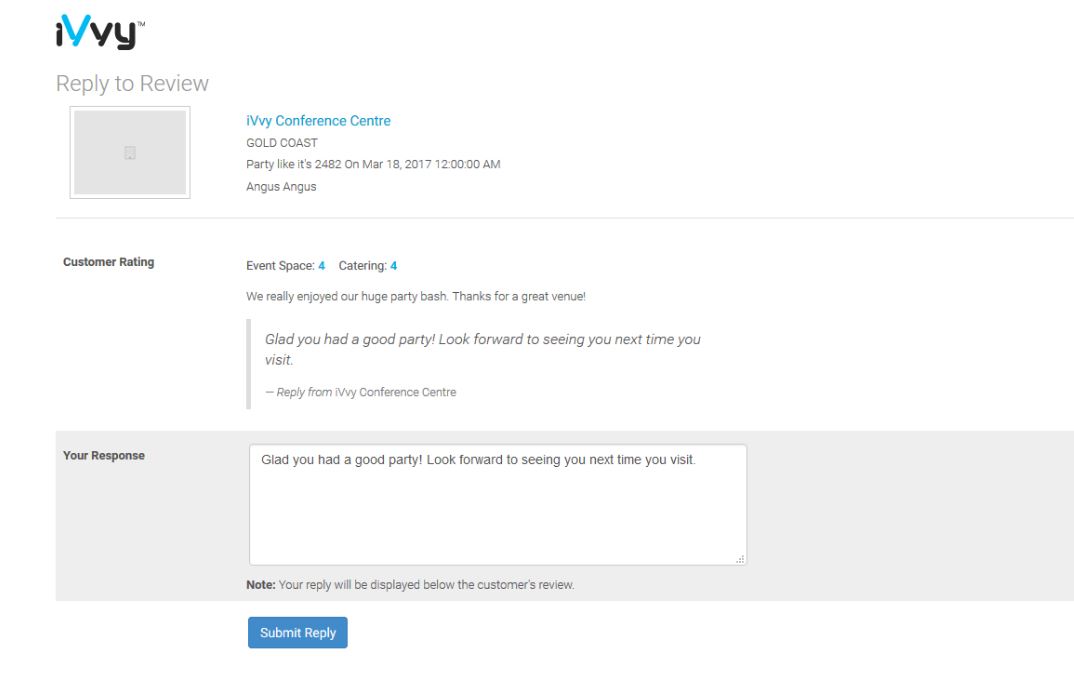Select the Party like it's 2482 event line
The width and height of the screenshot is (1074, 680).
373,164
